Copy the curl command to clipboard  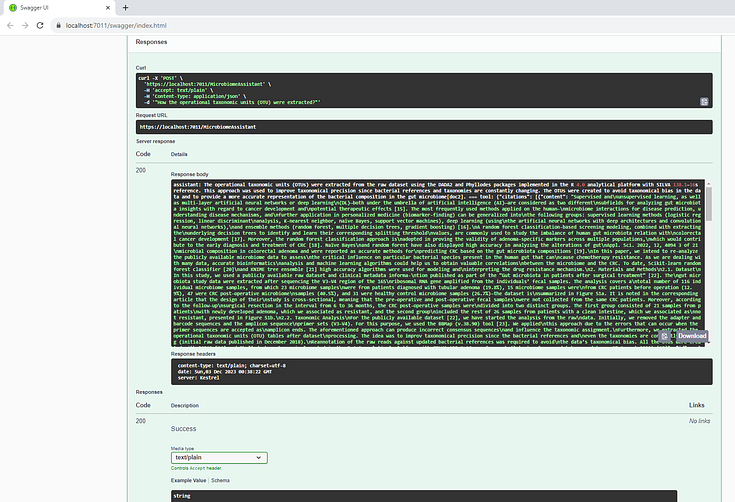point(704,101)
